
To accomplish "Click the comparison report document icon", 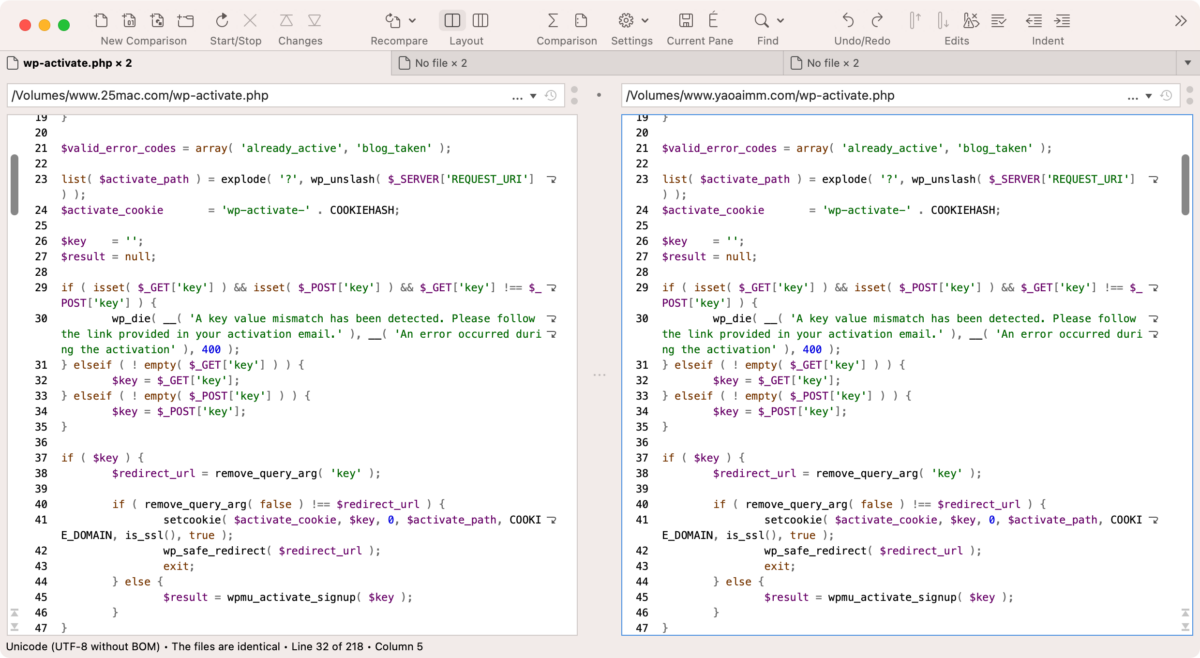I will 581,20.
